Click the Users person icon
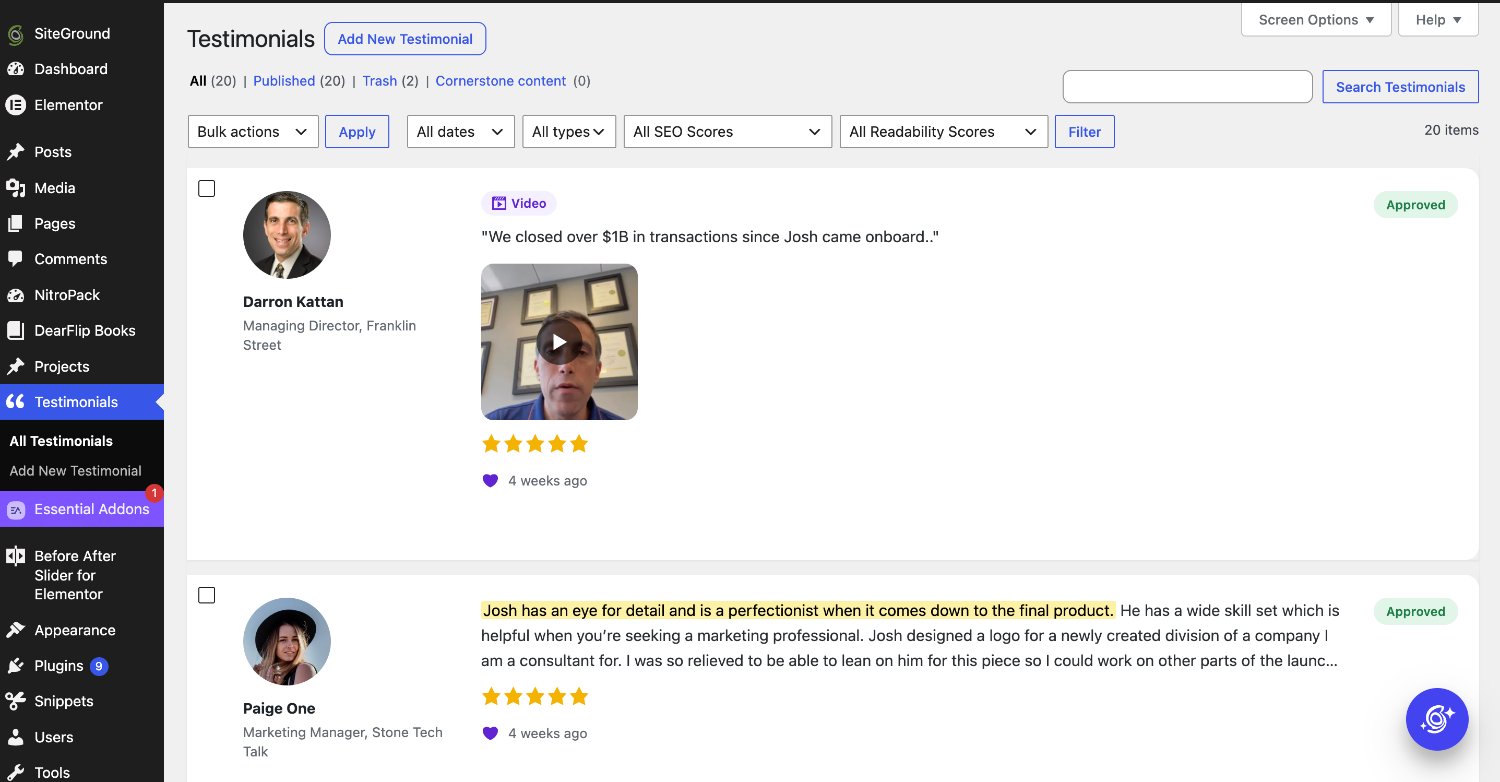1500x782 pixels. point(15,738)
